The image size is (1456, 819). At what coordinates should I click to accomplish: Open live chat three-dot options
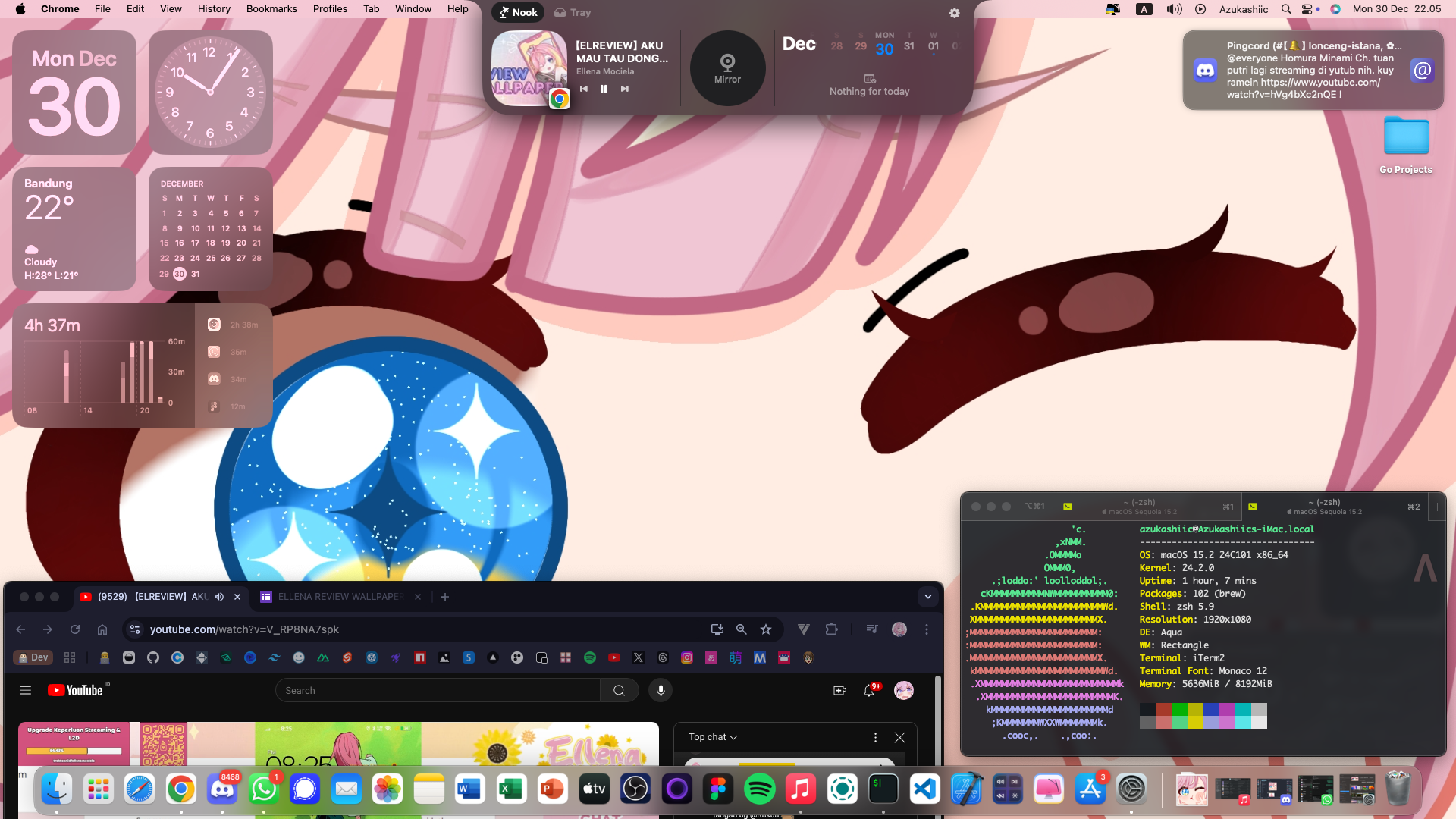875,737
